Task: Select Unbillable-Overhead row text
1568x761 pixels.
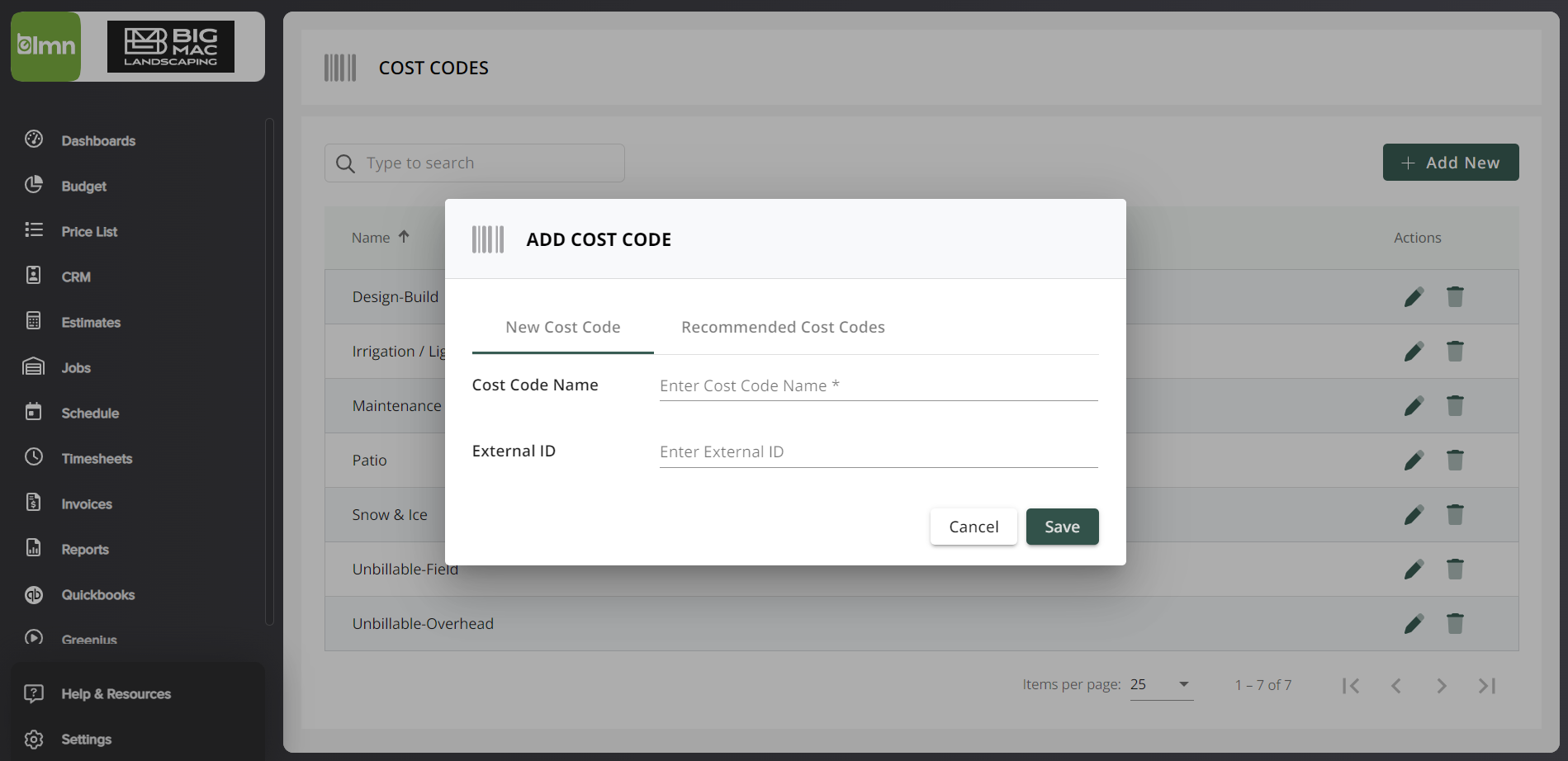Action: point(423,624)
